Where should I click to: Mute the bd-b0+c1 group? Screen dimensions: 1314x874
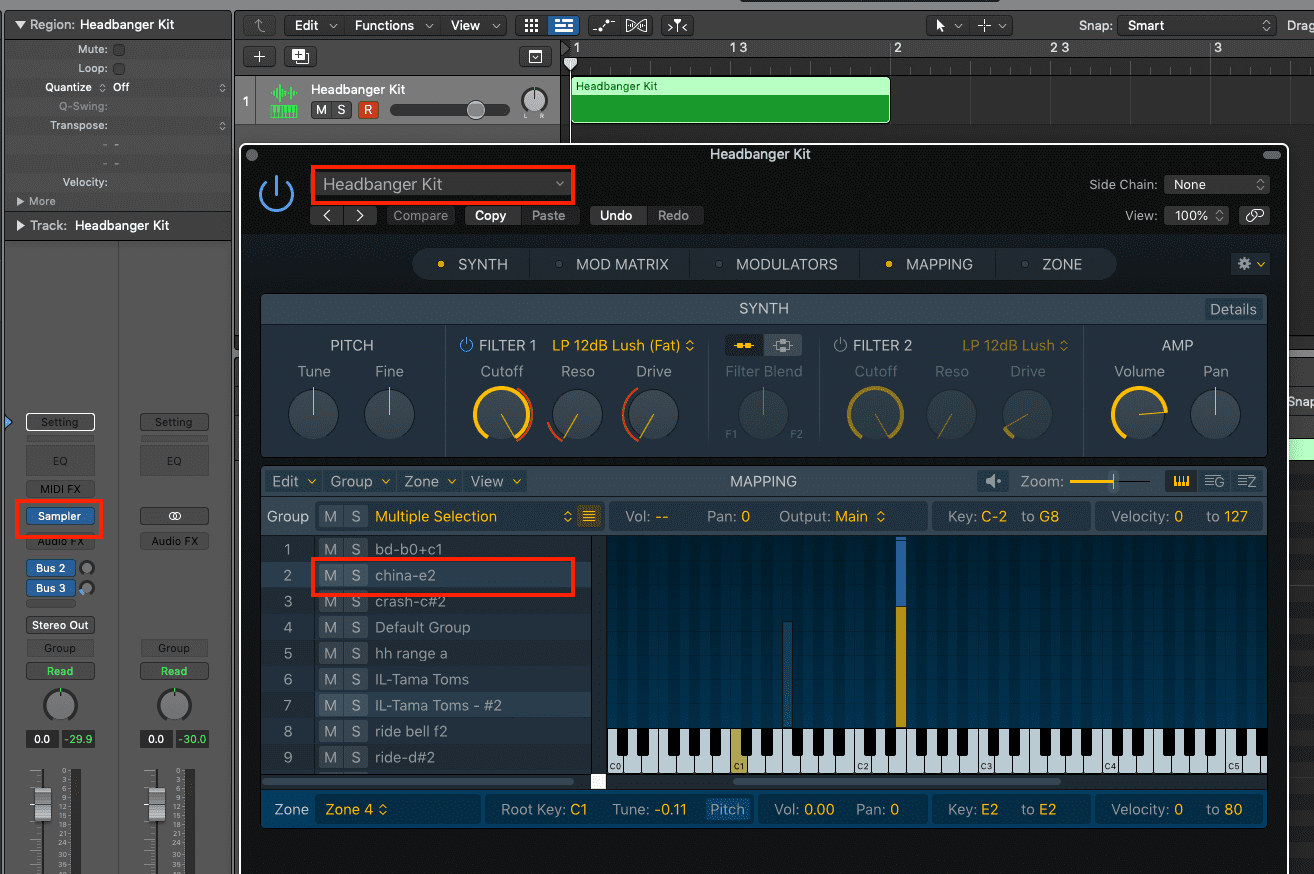pos(330,549)
